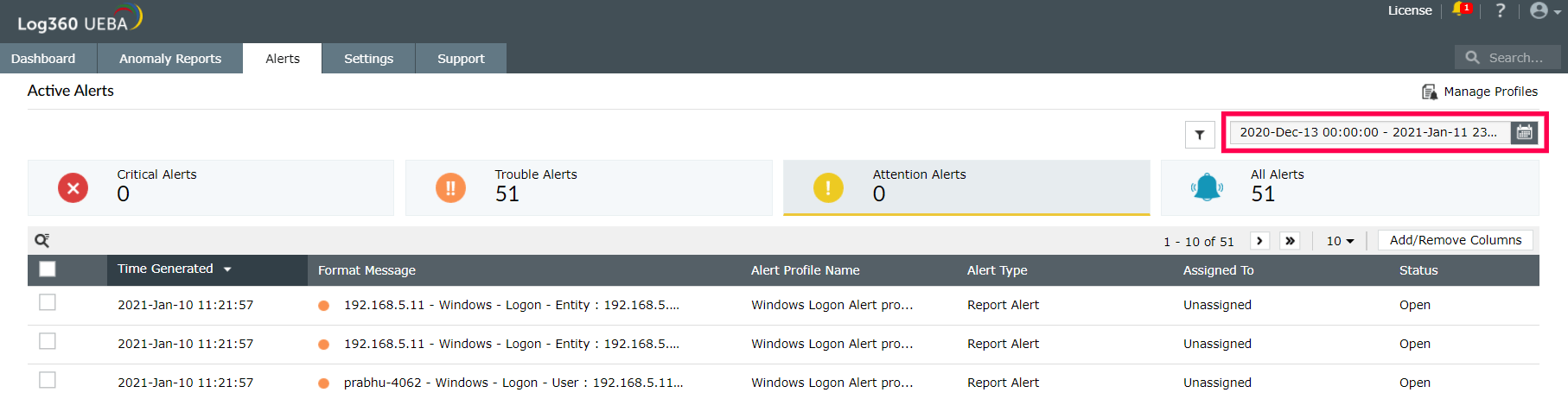Image resolution: width=1568 pixels, height=399 pixels.
Task: Open the user account dropdown
Action: point(1544,10)
